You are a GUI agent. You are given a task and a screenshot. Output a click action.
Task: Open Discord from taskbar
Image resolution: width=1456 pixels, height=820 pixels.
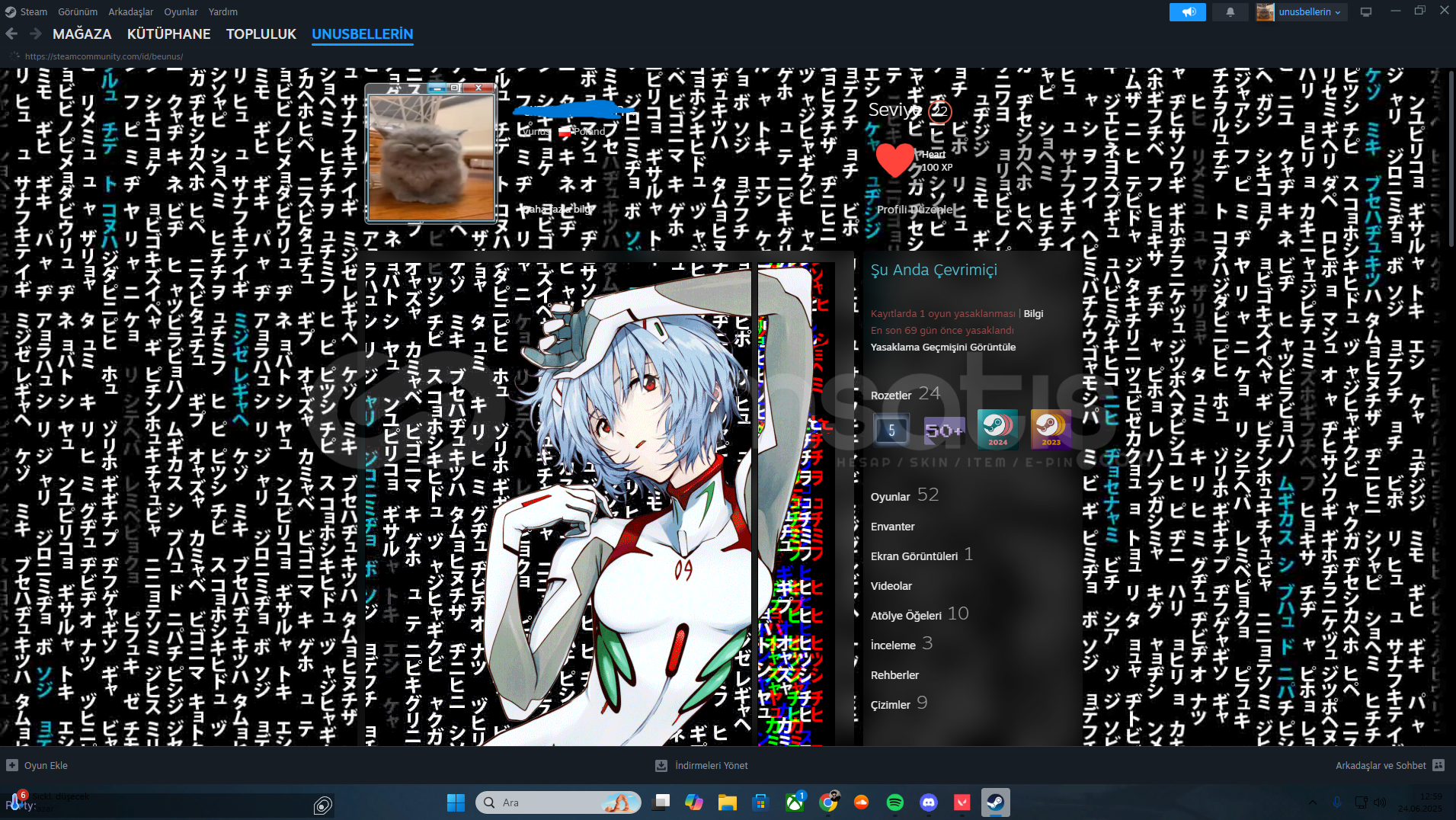[x=929, y=802]
